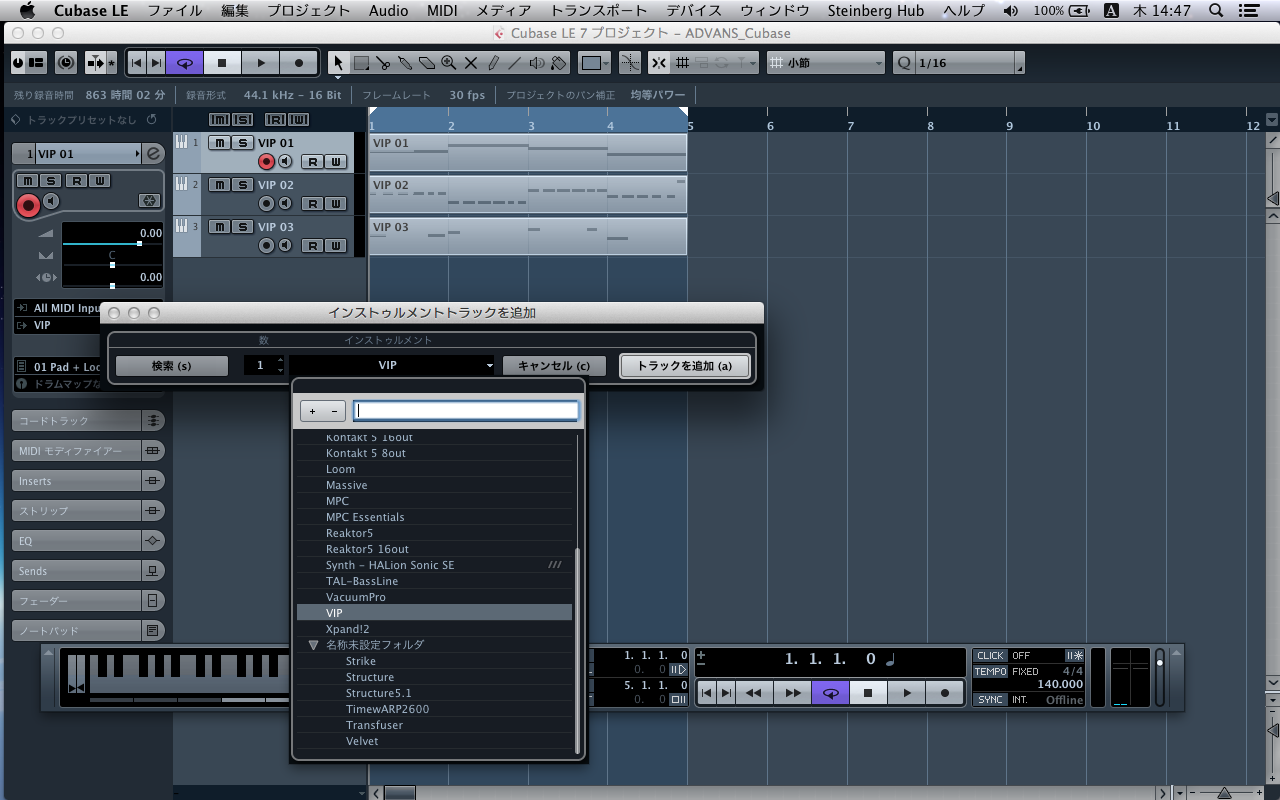Click Stop on the top toolbar
Screen dimensions: 1280x800
click(x=222, y=63)
